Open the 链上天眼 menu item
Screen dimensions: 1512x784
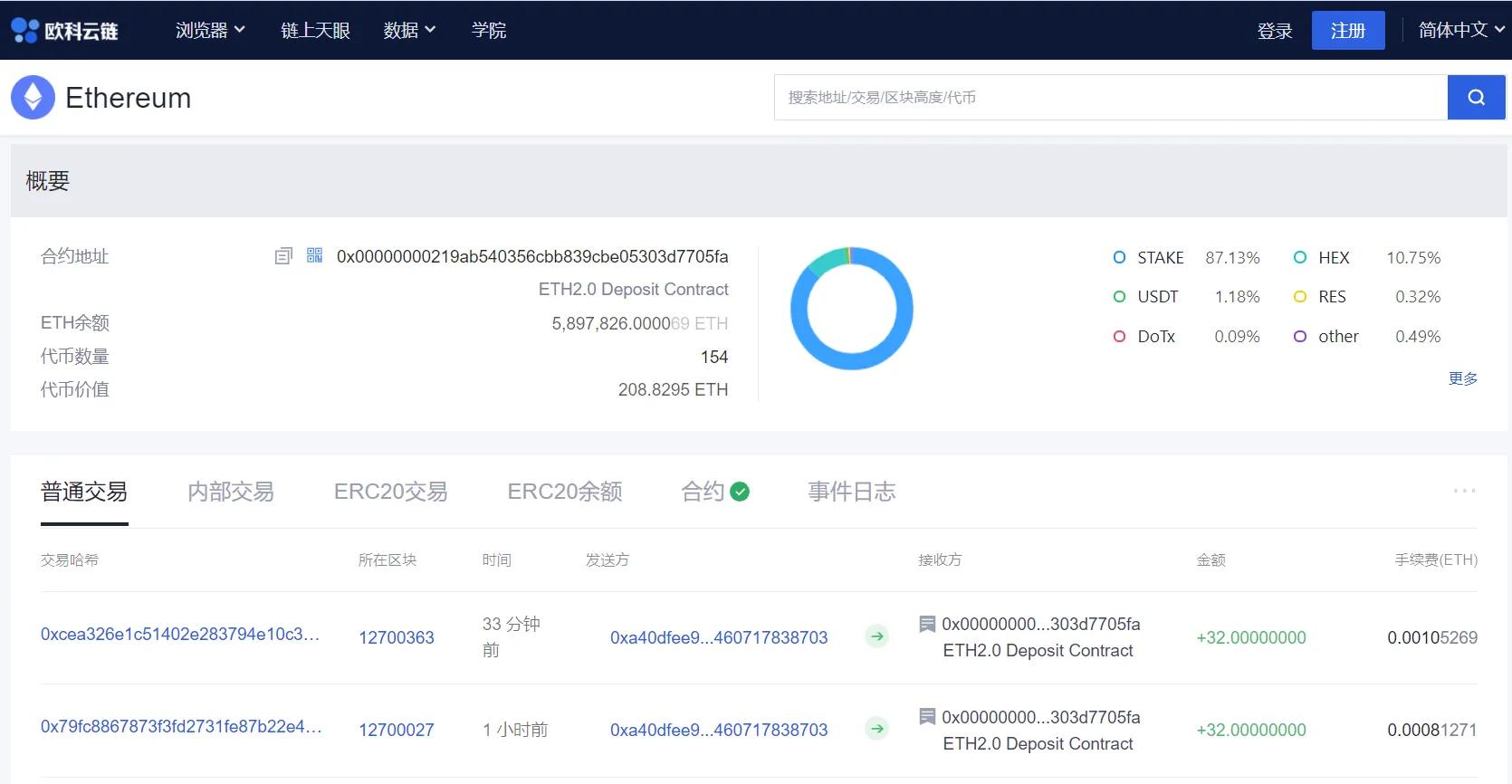(315, 30)
